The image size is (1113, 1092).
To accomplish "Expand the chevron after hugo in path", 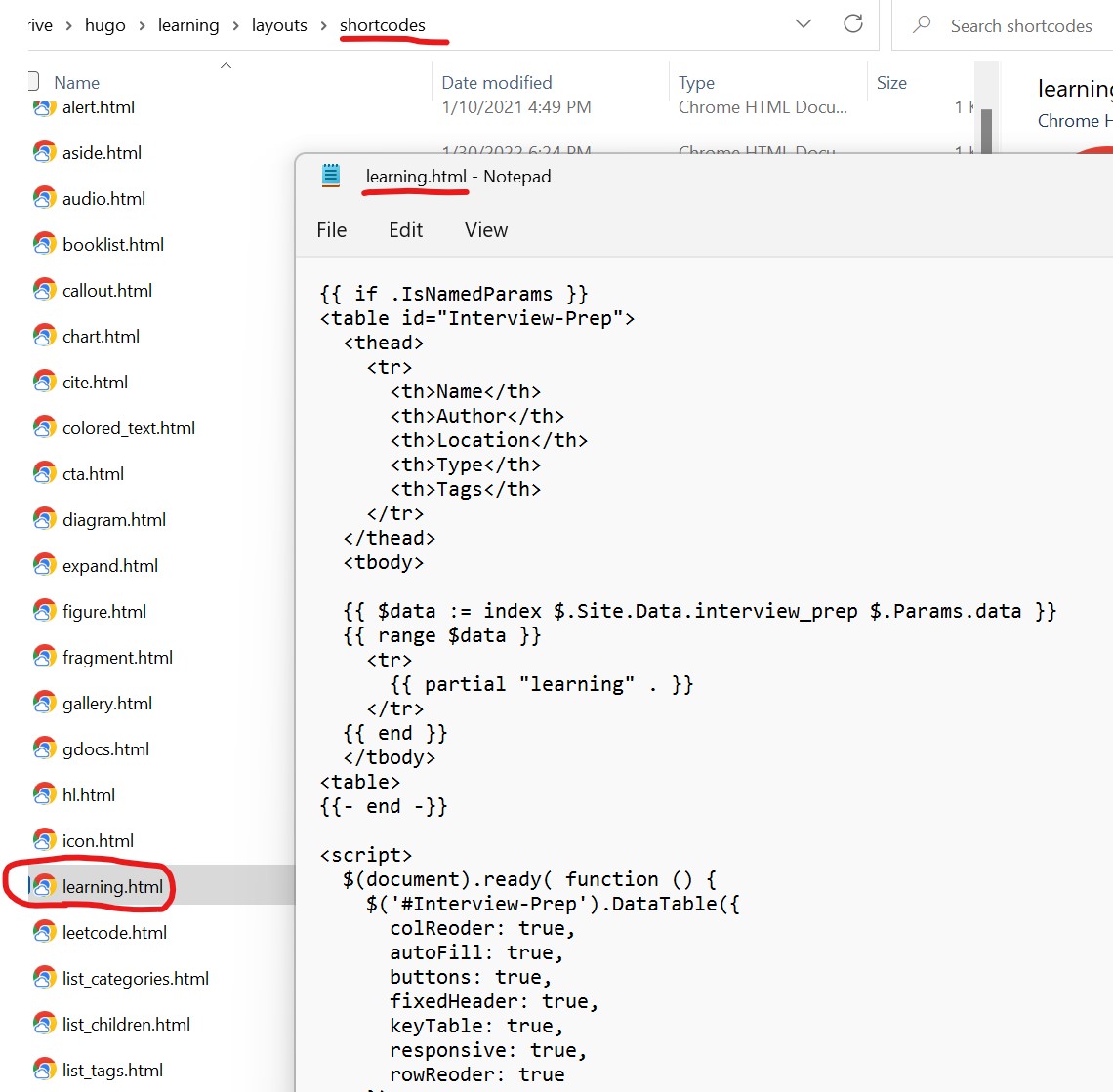I will tap(142, 25).
